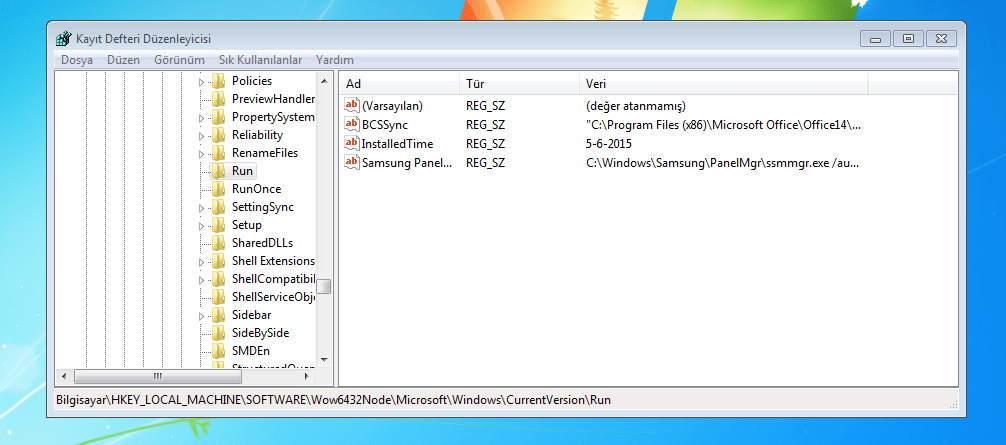
Task: Minimize the Kayıt Defteri Düzenleyicisi window
Action: (x=876, y=38)
